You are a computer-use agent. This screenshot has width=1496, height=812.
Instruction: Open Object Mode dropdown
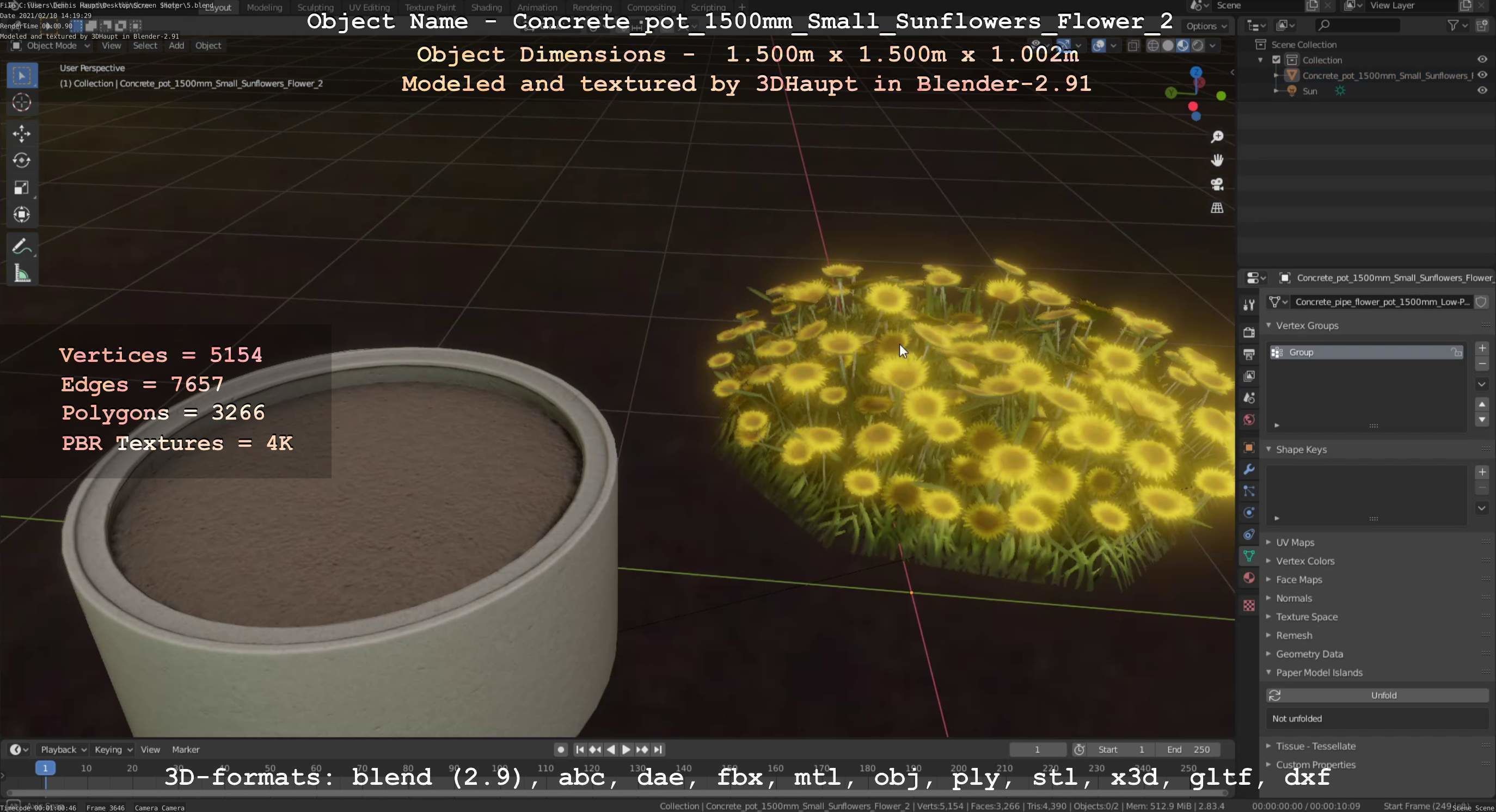(51, 45)
